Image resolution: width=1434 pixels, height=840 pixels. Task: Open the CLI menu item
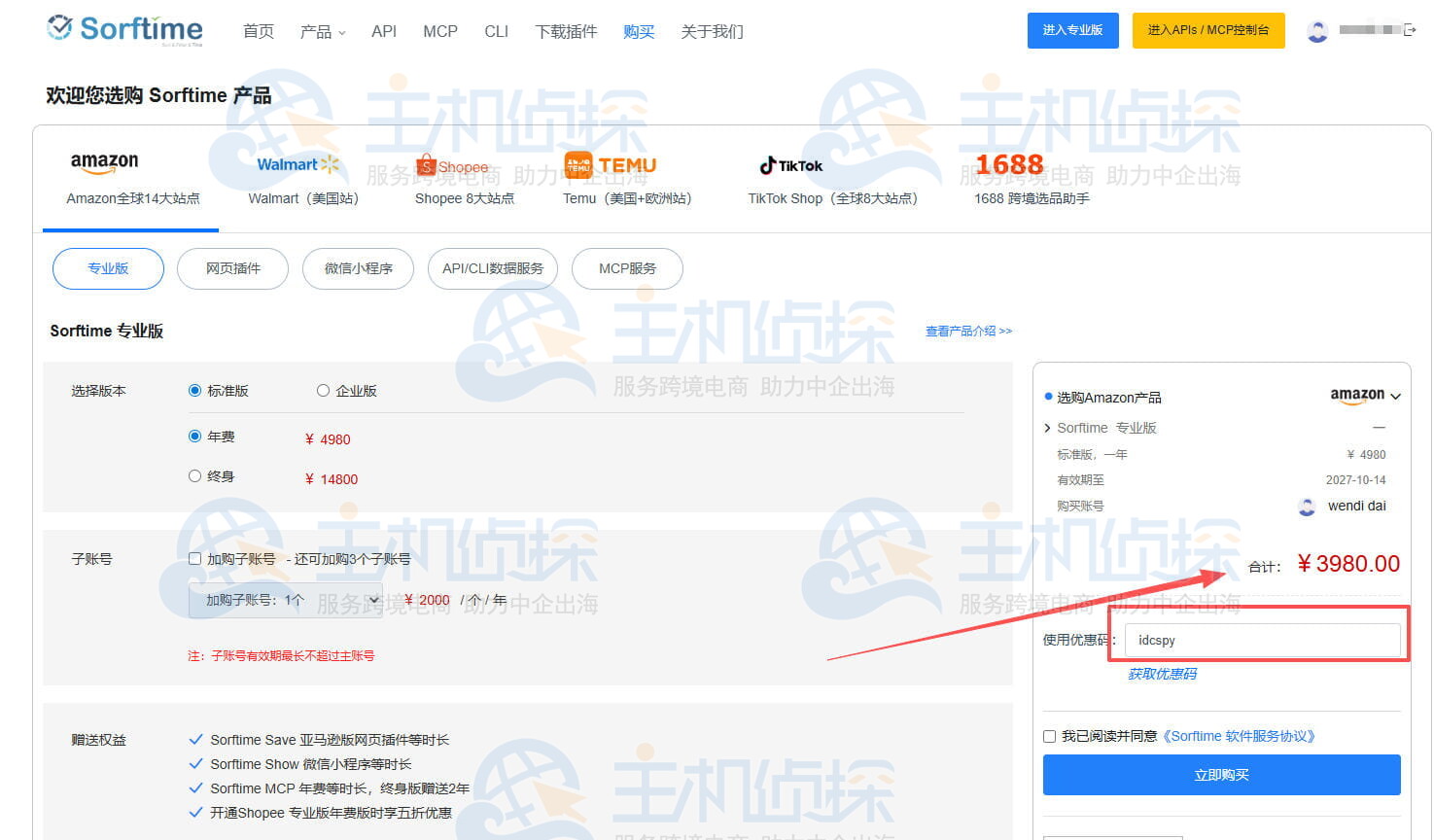pos(497,32)
